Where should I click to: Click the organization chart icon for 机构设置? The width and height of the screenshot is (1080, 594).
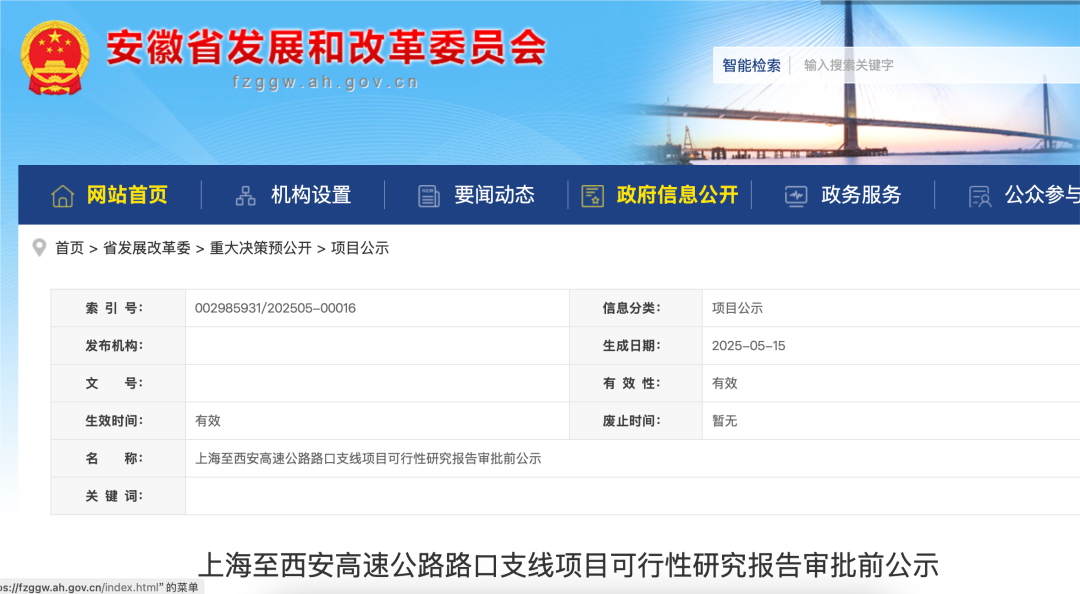pyautogui.click(x=245, y=194)
